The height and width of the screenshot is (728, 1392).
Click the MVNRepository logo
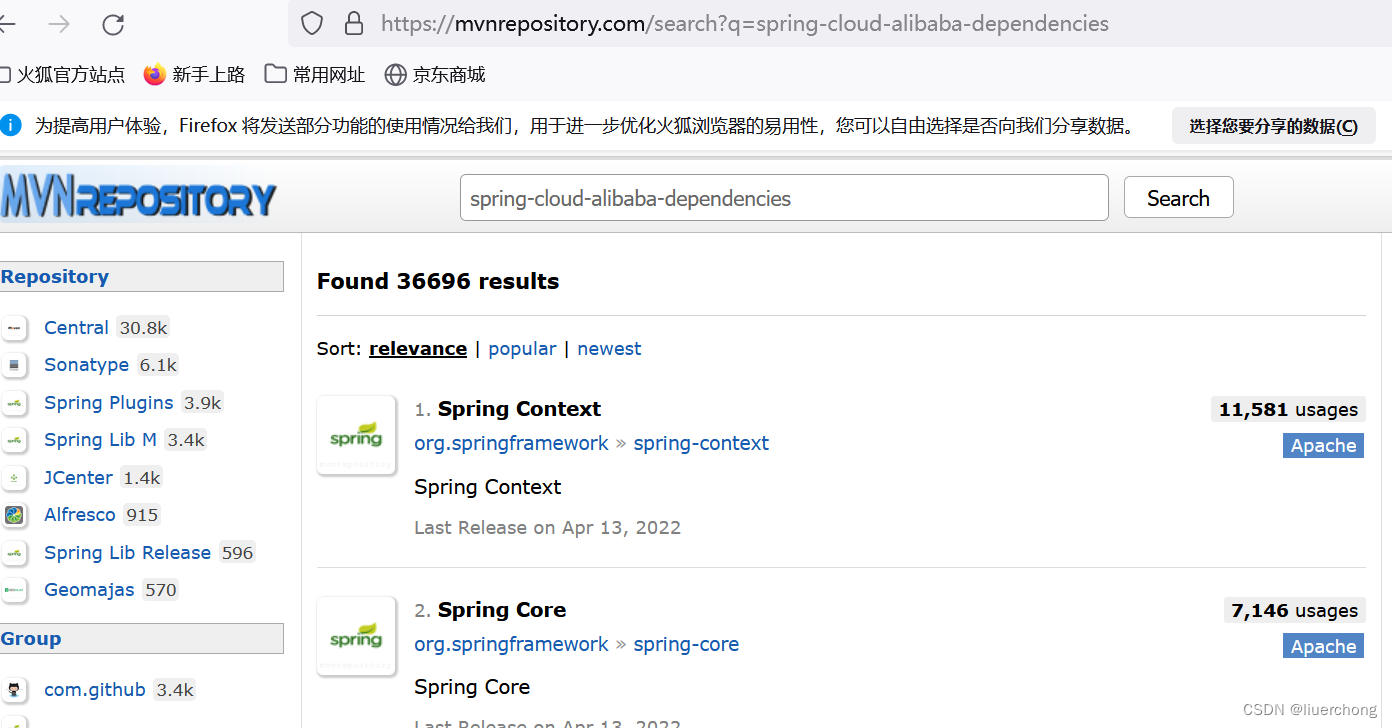(x=138, y=198)
